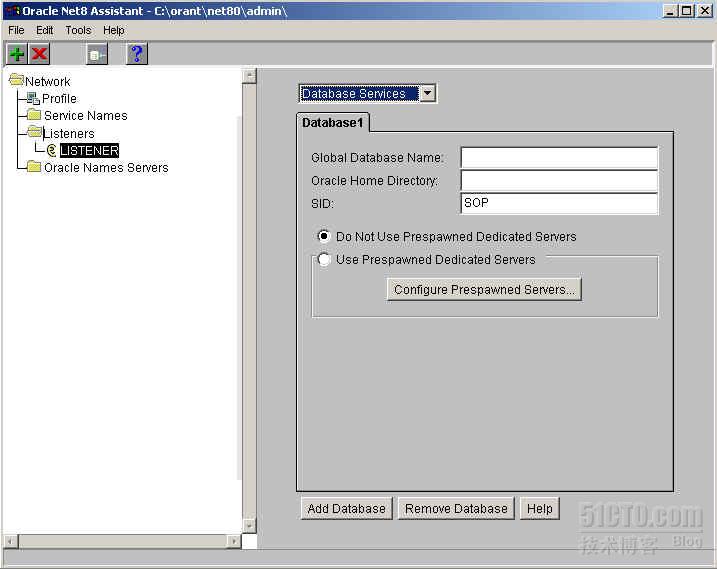The height and width of the screenshot is (569, 717).
Task: Click the tree pane vertical scrollbar track
Action: pyautogui.click(x=249, y=301)
